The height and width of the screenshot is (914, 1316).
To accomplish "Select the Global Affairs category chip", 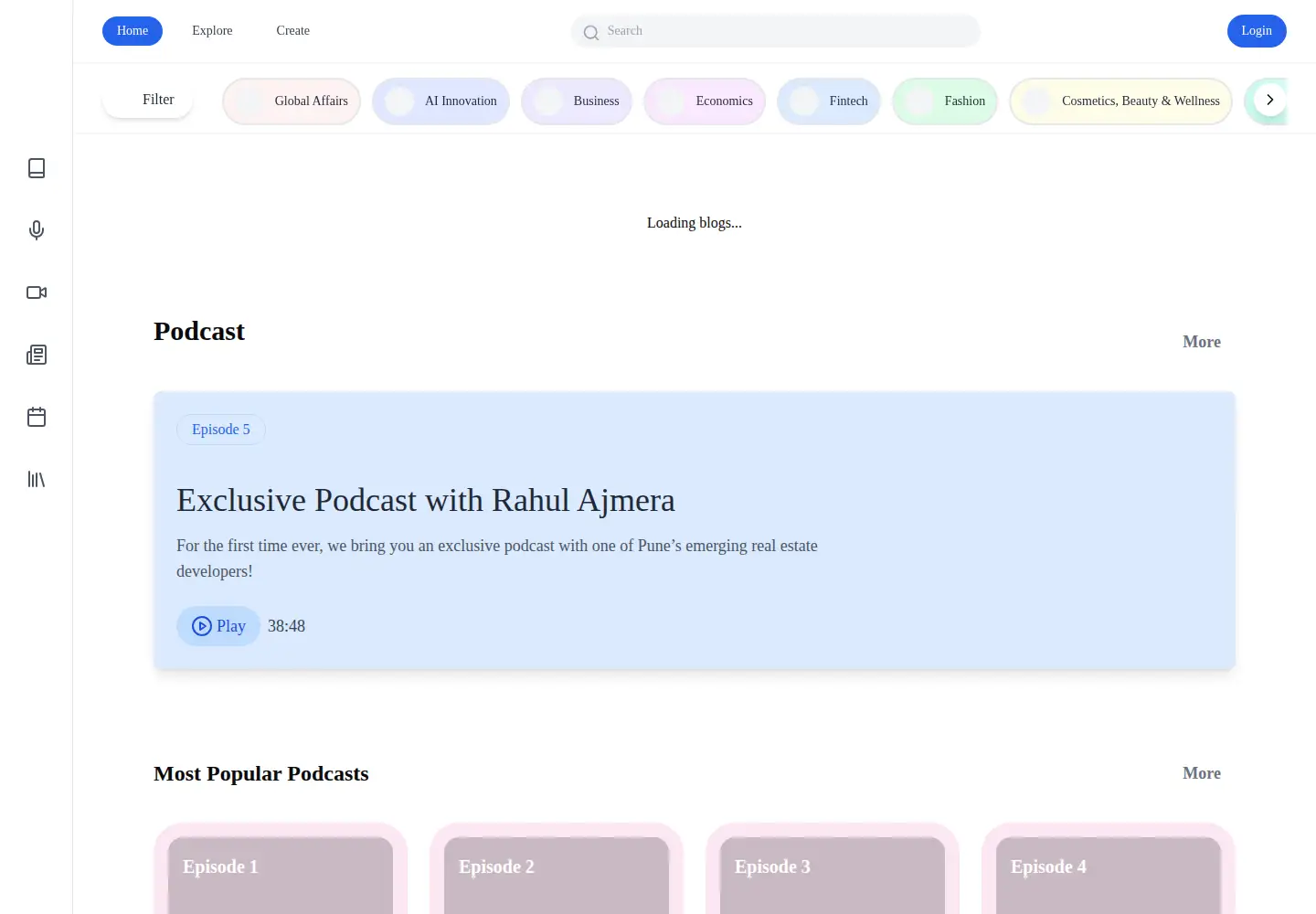I will click(292, 101).
